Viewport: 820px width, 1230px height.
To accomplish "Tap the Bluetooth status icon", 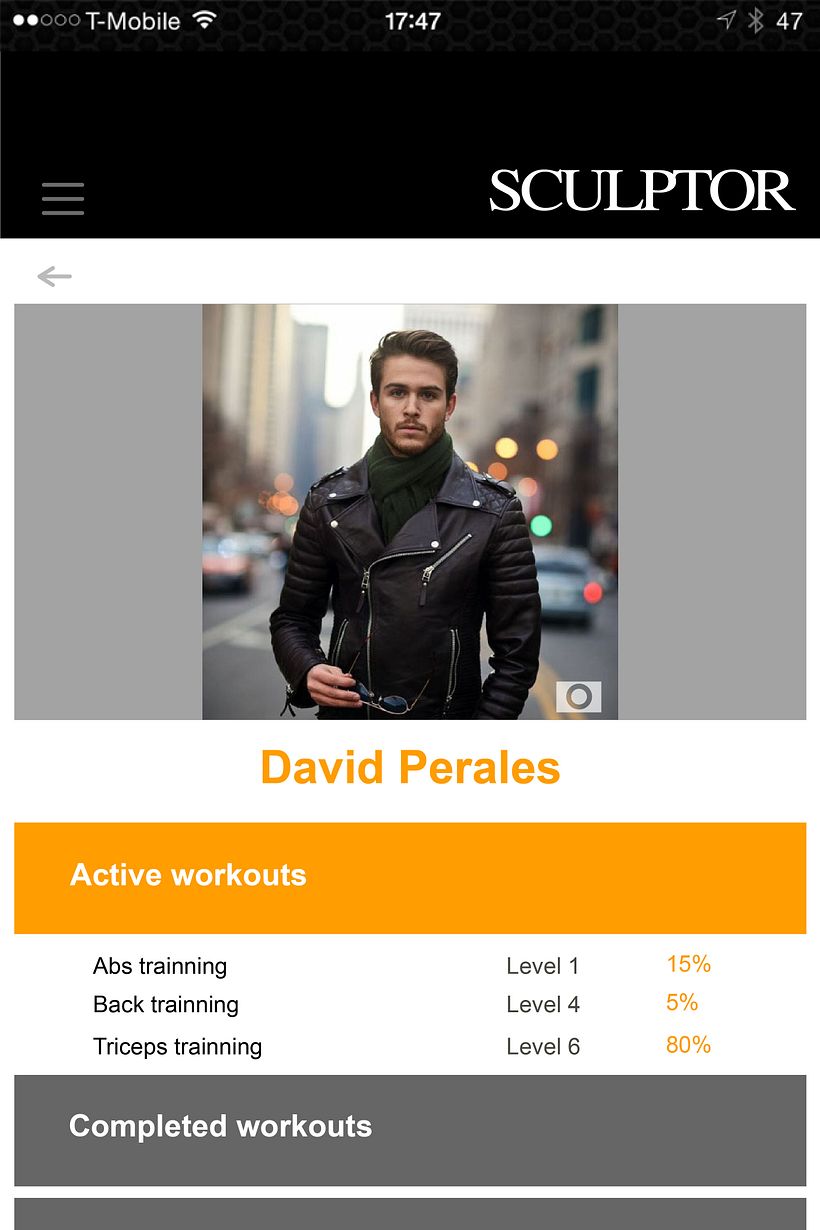I will [x=756, y=20].
